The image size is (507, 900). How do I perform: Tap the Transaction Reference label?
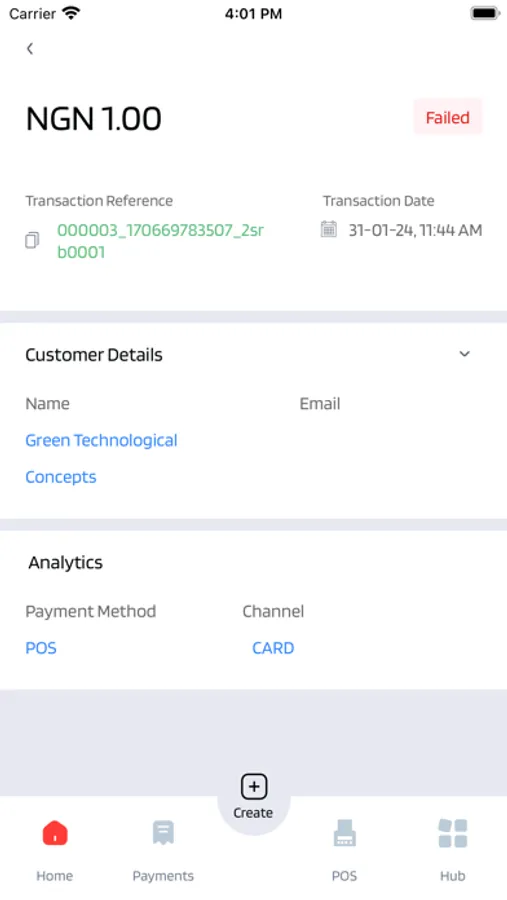point(99,201)
